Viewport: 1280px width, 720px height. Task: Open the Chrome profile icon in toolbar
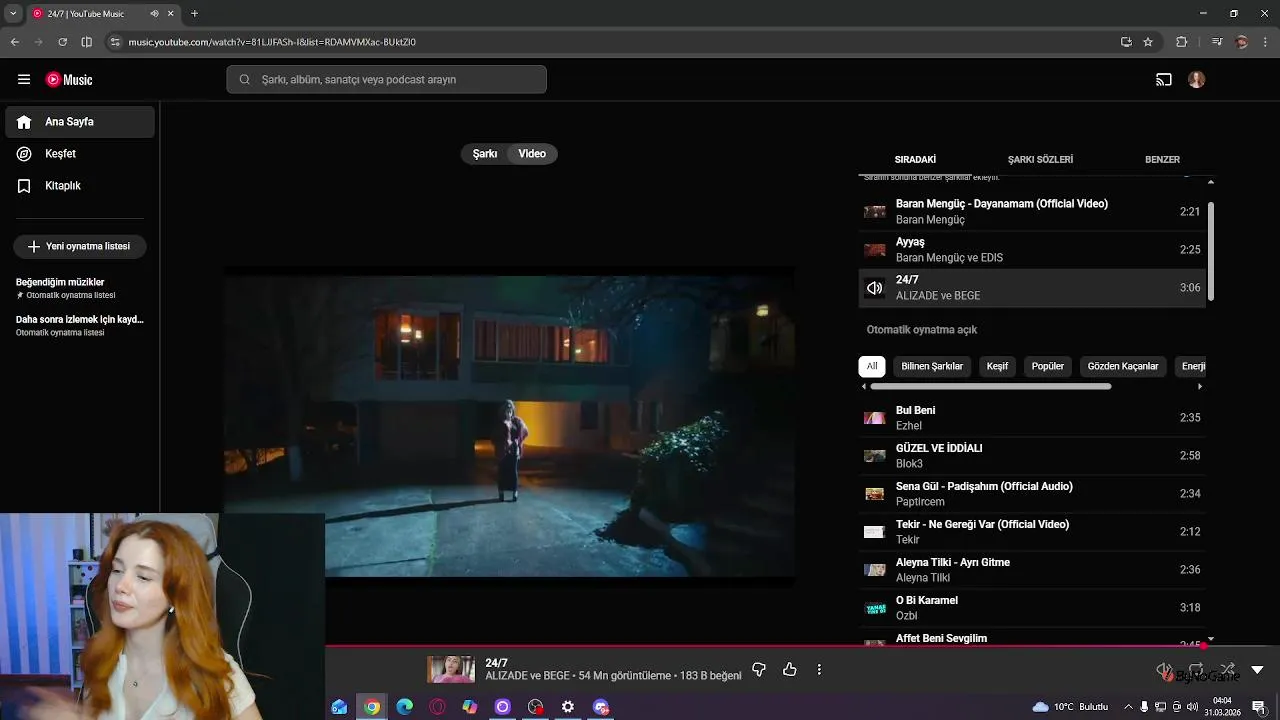tap(1242, 42)
